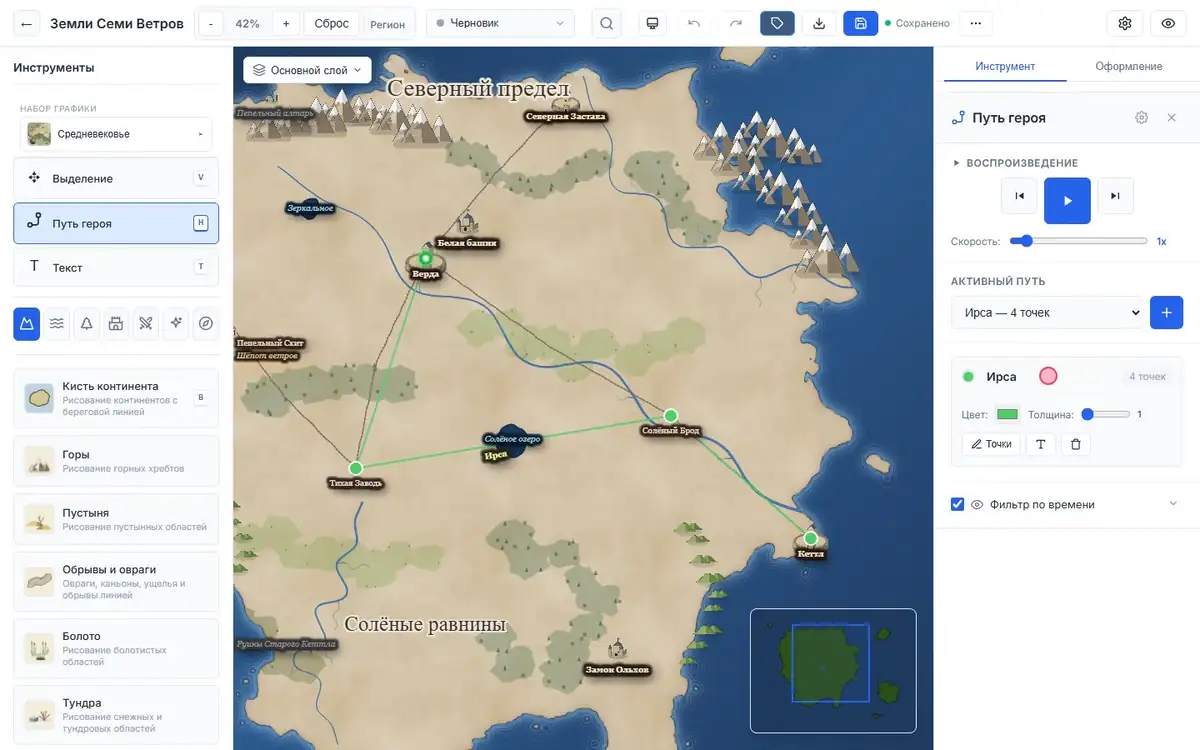1200x750 pixels.
Task: Select the castle buildings category icon
Action: pyautogui.click(x=116, y=323)
